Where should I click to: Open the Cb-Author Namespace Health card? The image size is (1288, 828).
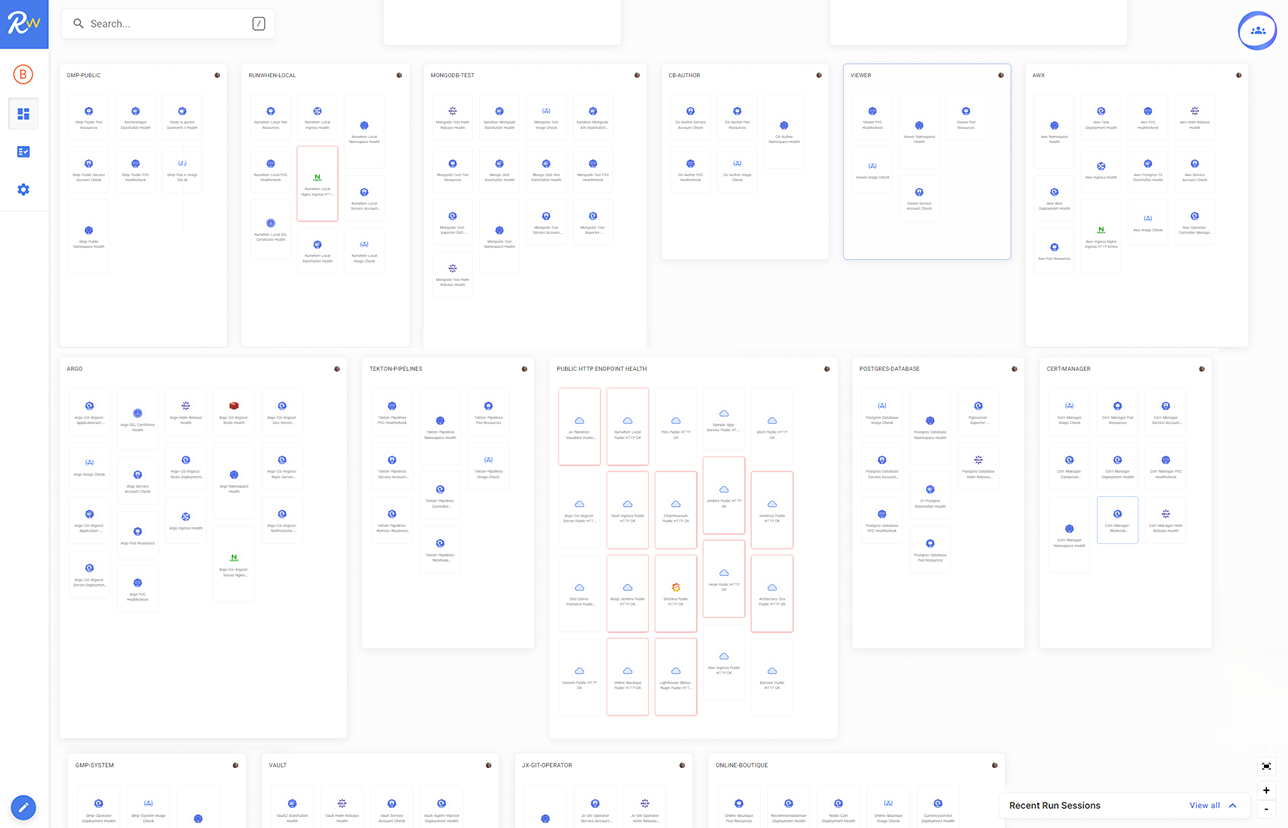(784, 132)
